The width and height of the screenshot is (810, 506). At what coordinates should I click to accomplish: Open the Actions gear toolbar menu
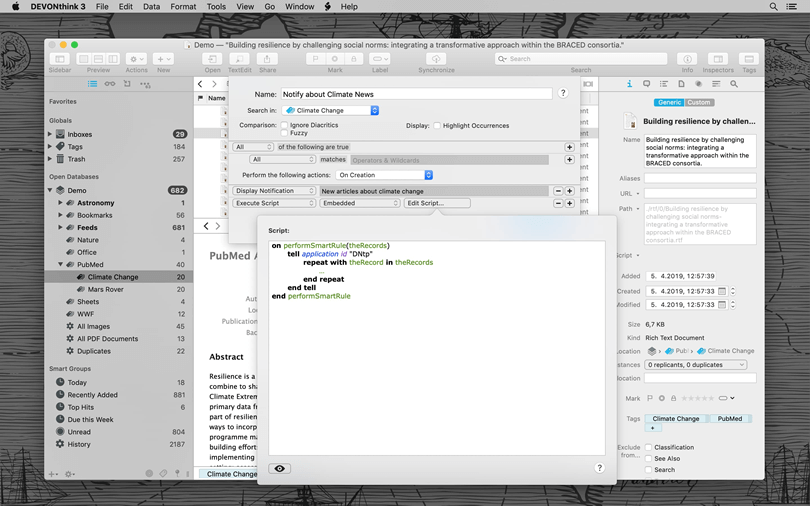pos(136,59)
